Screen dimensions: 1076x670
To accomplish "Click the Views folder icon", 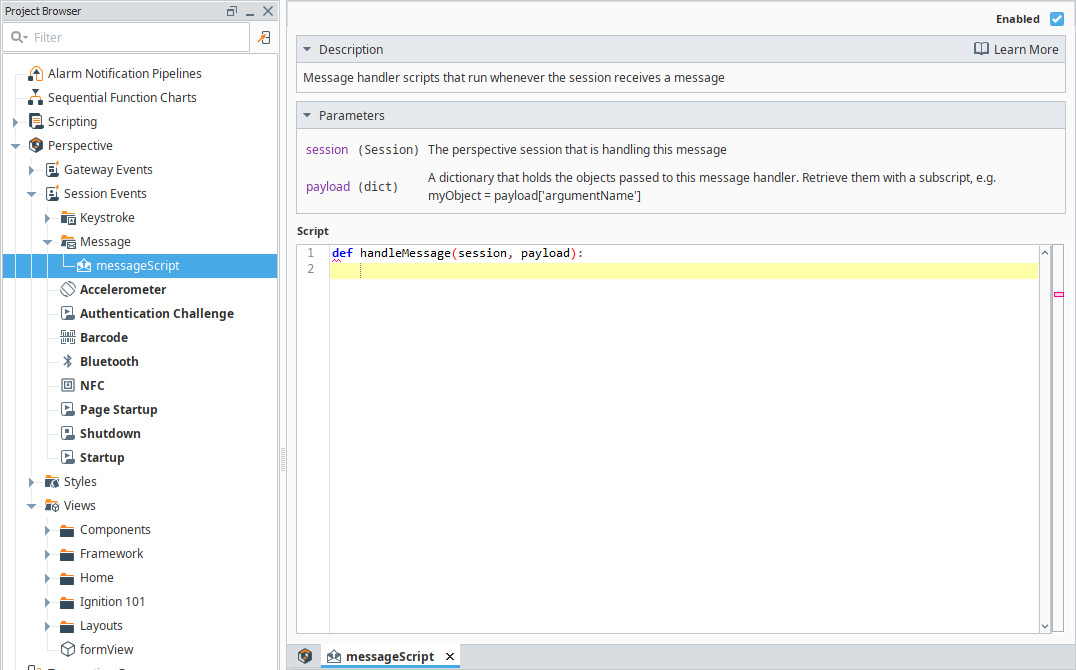I will (52, 506).
